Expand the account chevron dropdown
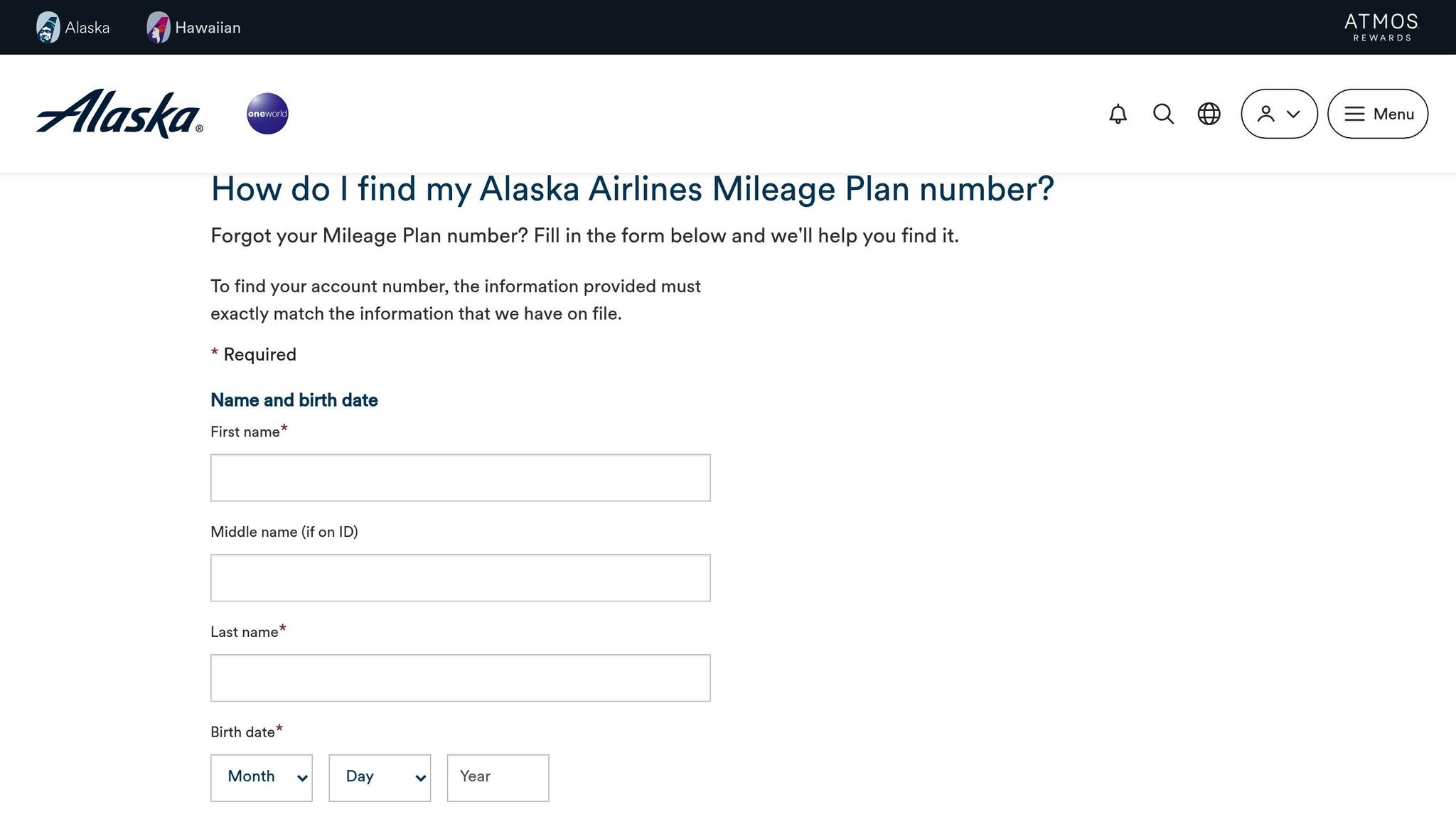The height and width of the screenshot is (819, 1456). (x=1292, y=114)
